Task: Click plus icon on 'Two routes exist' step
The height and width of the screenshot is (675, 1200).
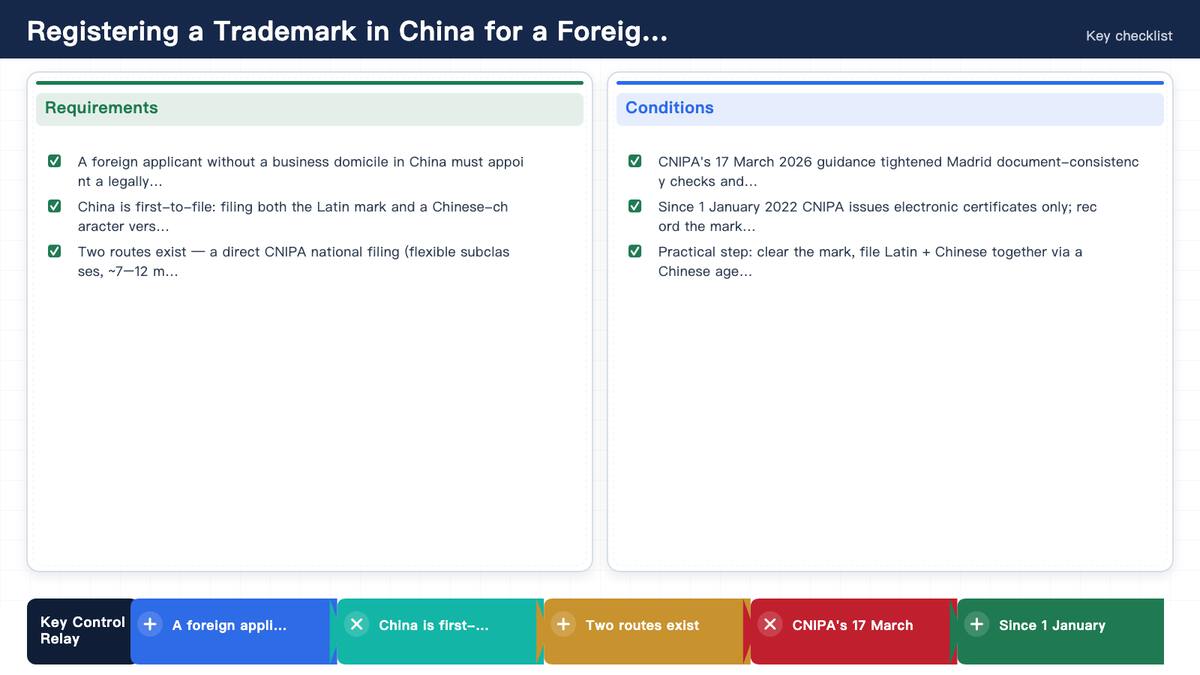Action: [x=564, y=625]
